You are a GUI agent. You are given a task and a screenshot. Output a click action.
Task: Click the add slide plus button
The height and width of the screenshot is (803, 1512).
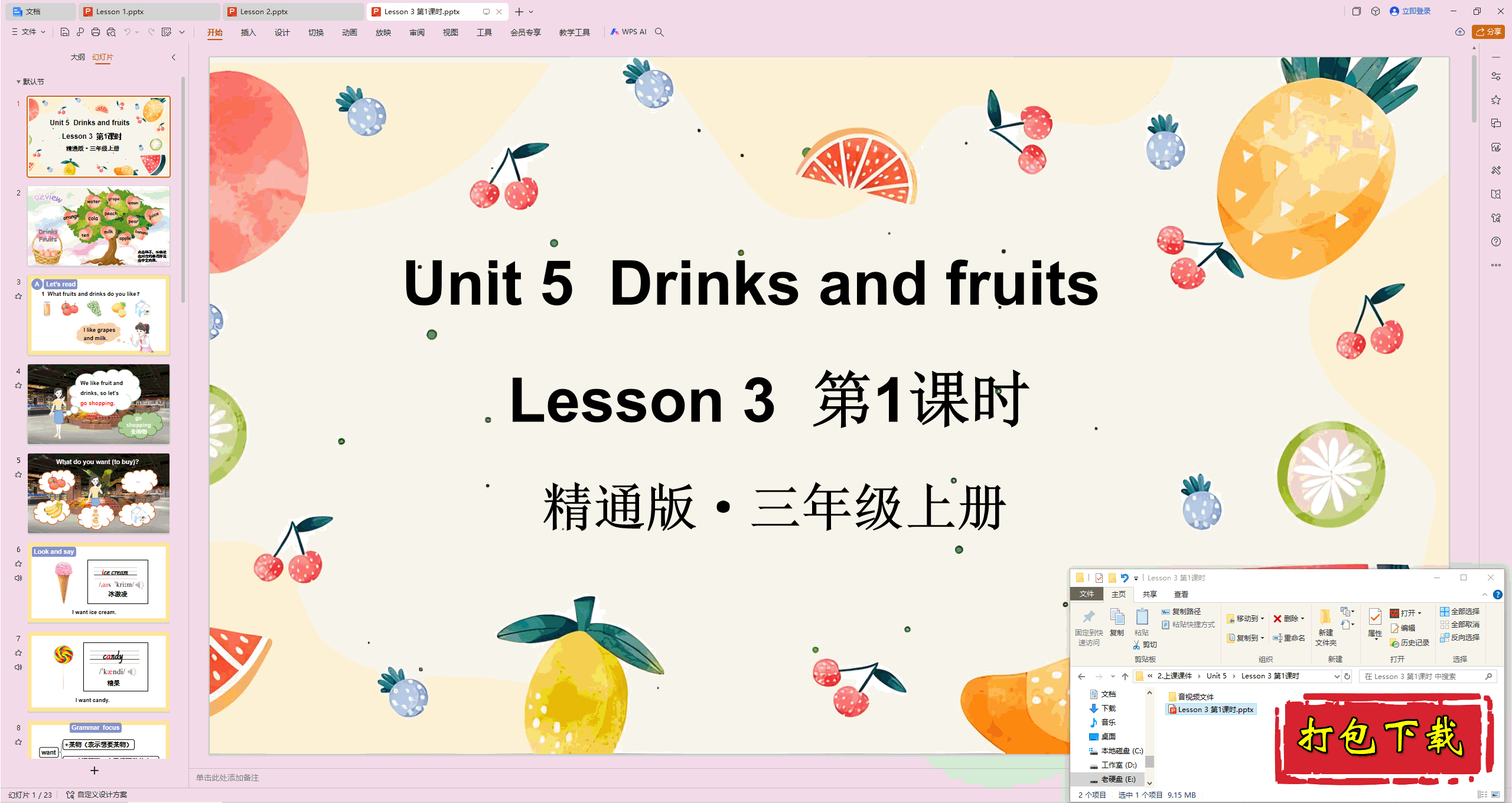(94, 771)
